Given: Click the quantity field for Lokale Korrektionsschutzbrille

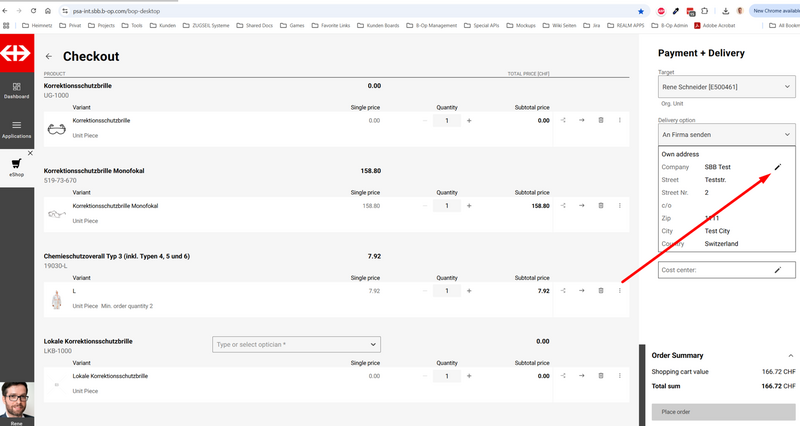Looking at the screenshot, I should (447, 376).
